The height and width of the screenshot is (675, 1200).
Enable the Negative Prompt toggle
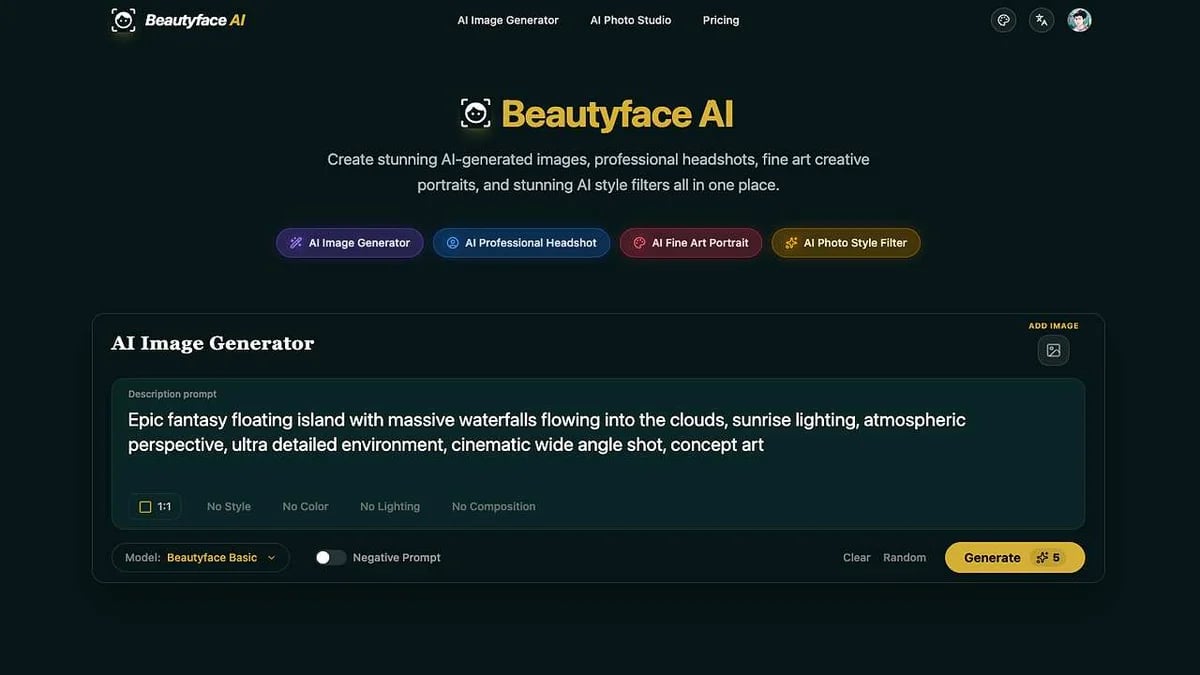(330, 557)
